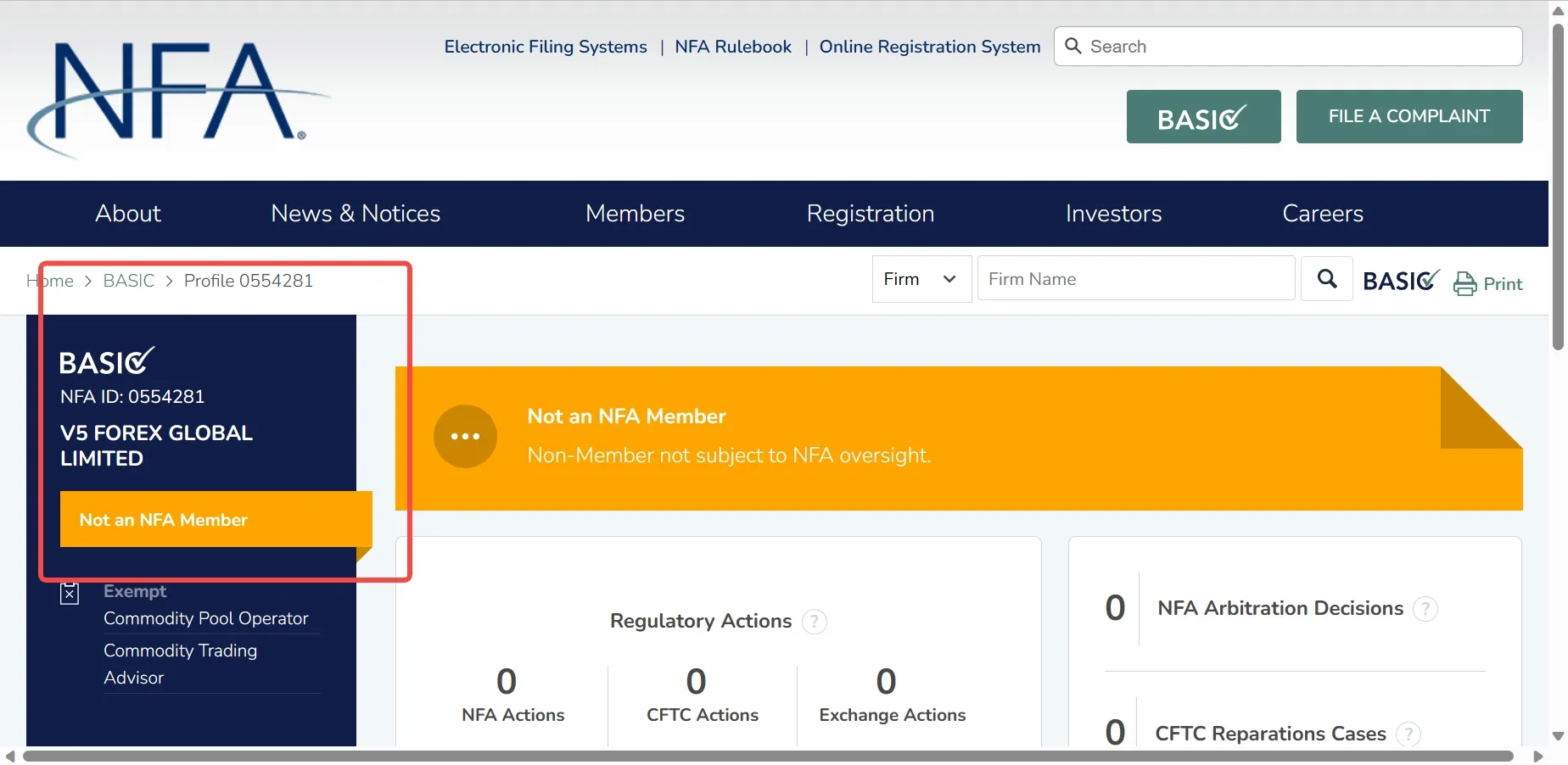
Task: Click the 'NFA Arbitration Decisions' label
Action: coord(1280,608)
